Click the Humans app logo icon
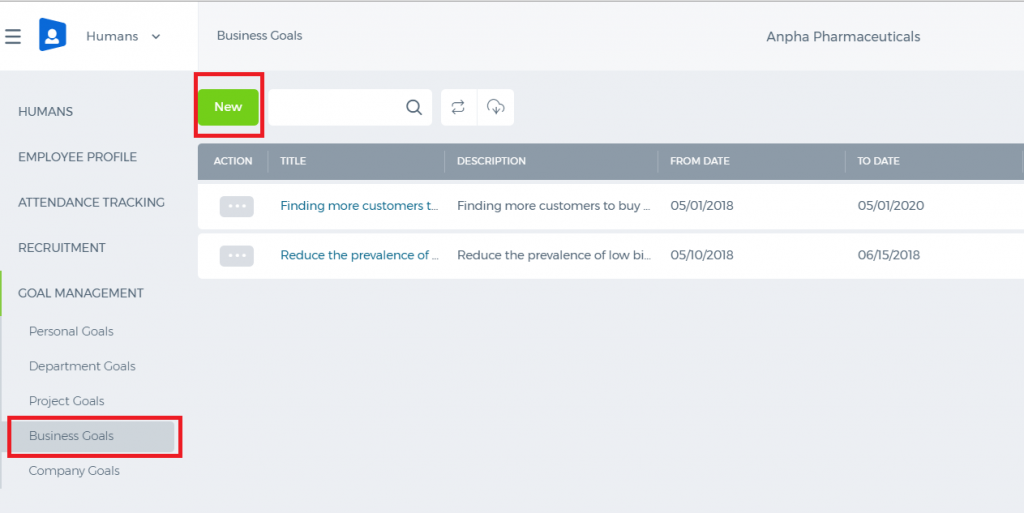 52,35
